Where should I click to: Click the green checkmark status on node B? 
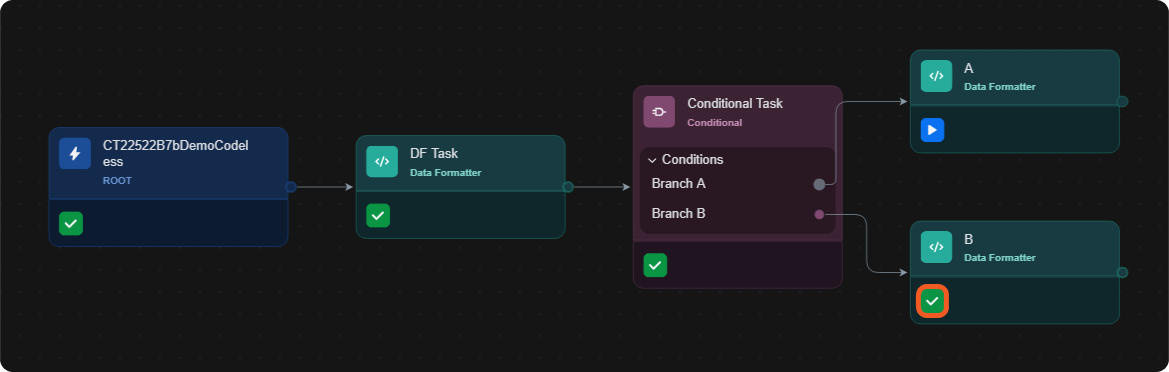point(933,301)
